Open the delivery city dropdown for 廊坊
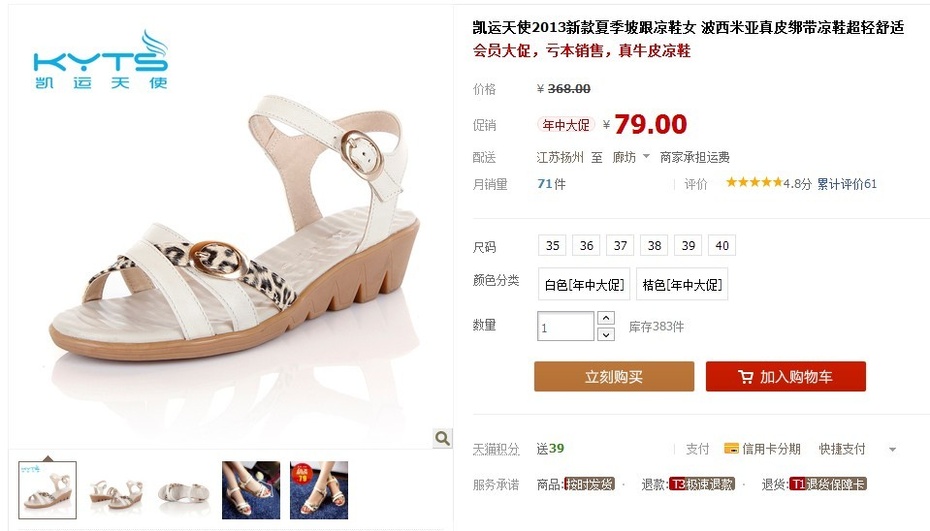Viewport: 930px width, 531px height. 631,157
